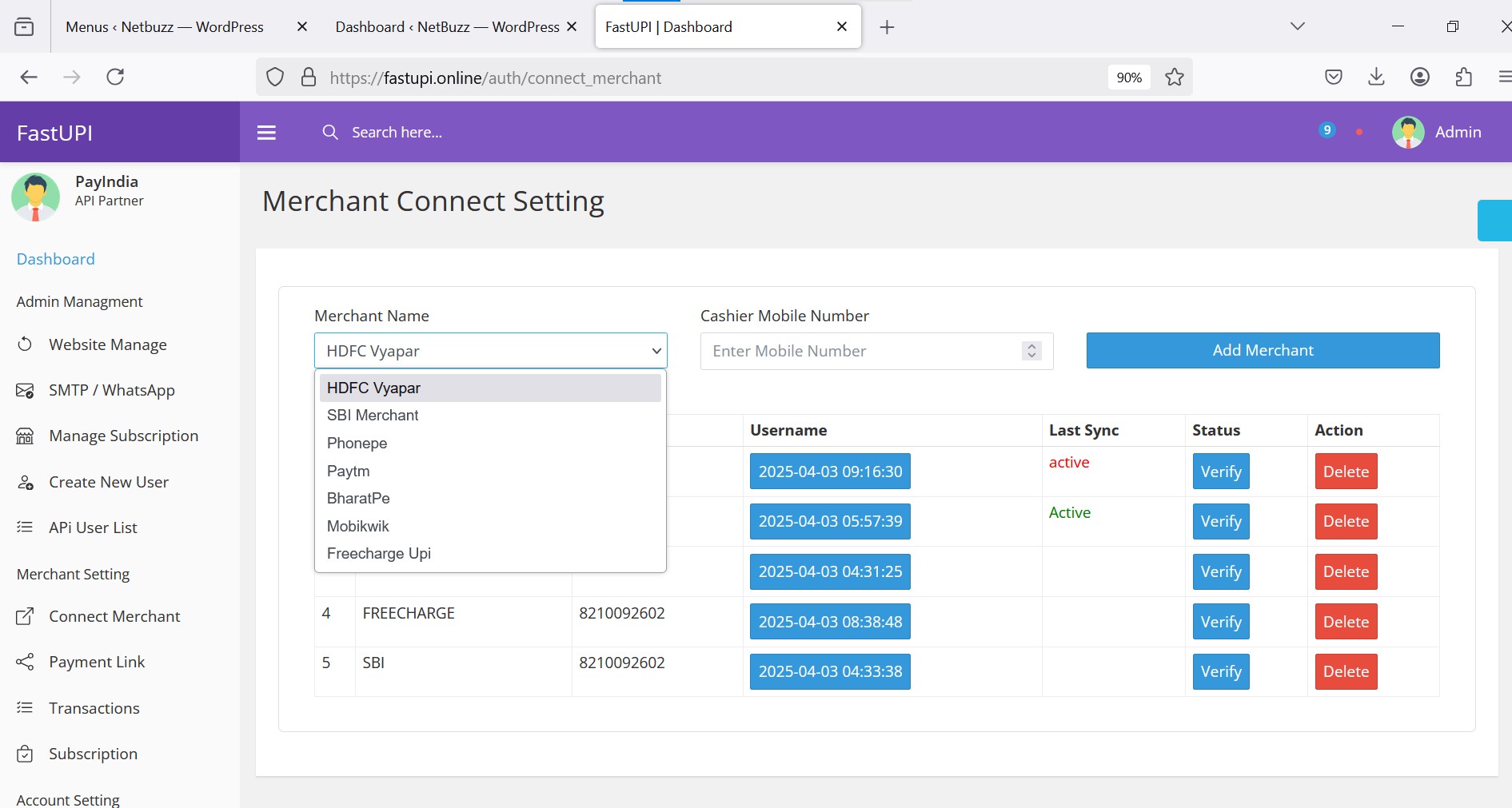Go to Transactions in sidebar
The height and width of the screenshot is (808, 1512).
click(94, 708)
